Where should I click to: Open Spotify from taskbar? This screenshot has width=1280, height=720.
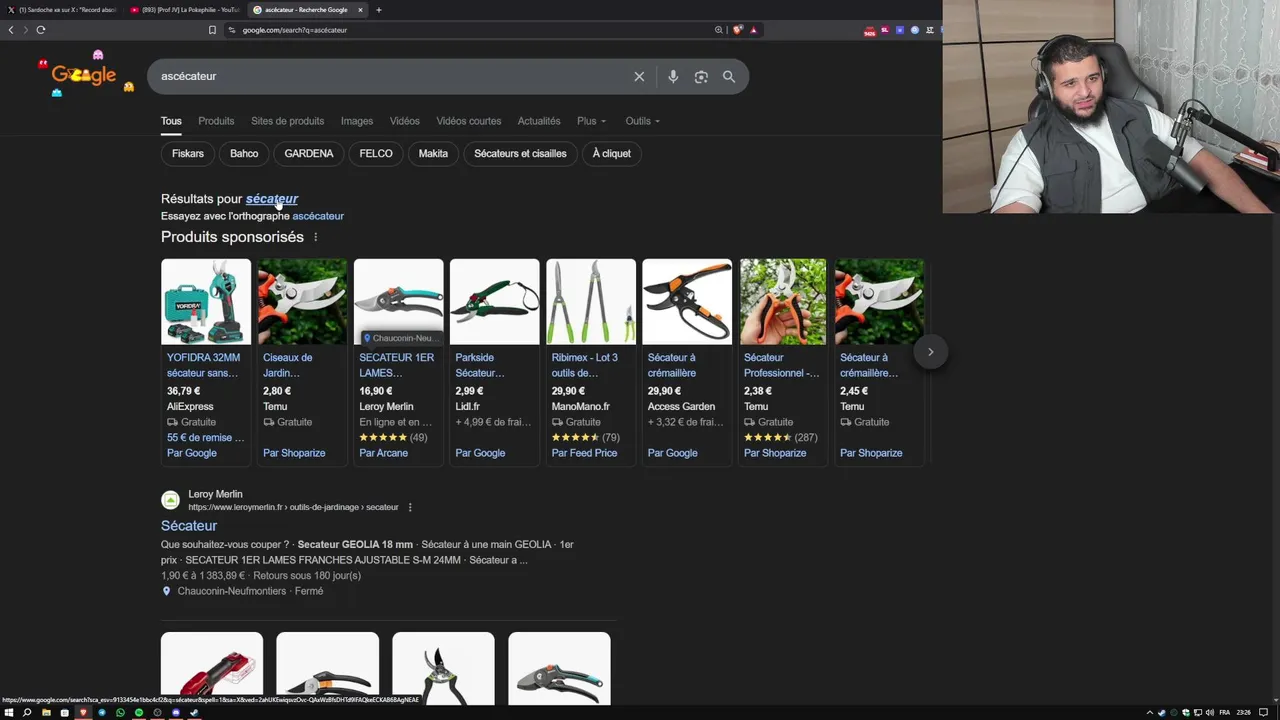(x=139, y=713)
